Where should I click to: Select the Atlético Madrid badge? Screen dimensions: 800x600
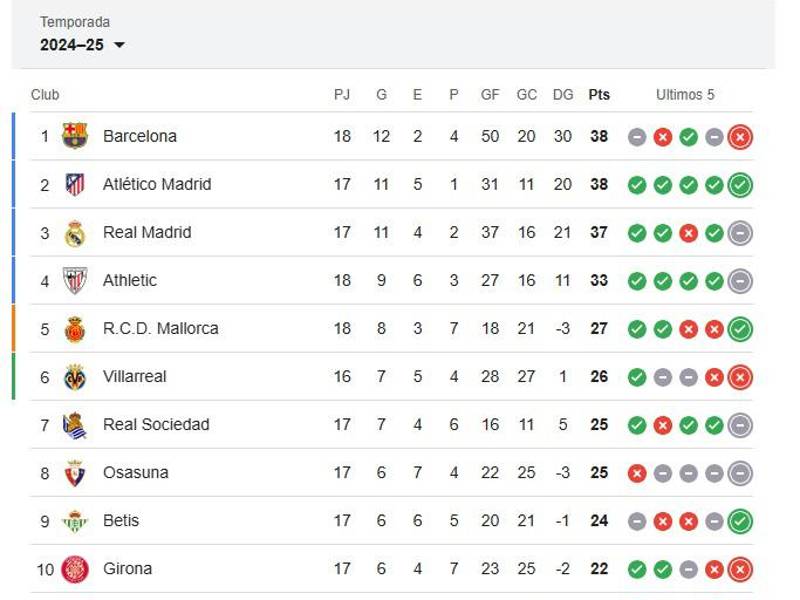(x=76, y=184)
